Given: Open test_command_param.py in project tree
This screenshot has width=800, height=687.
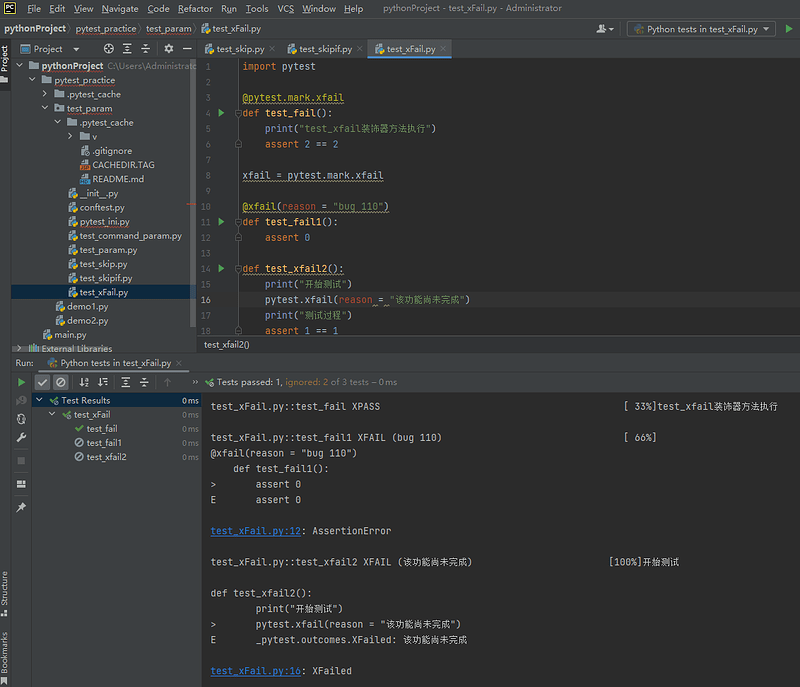Looking at the screenshot, I should [130, 236].
